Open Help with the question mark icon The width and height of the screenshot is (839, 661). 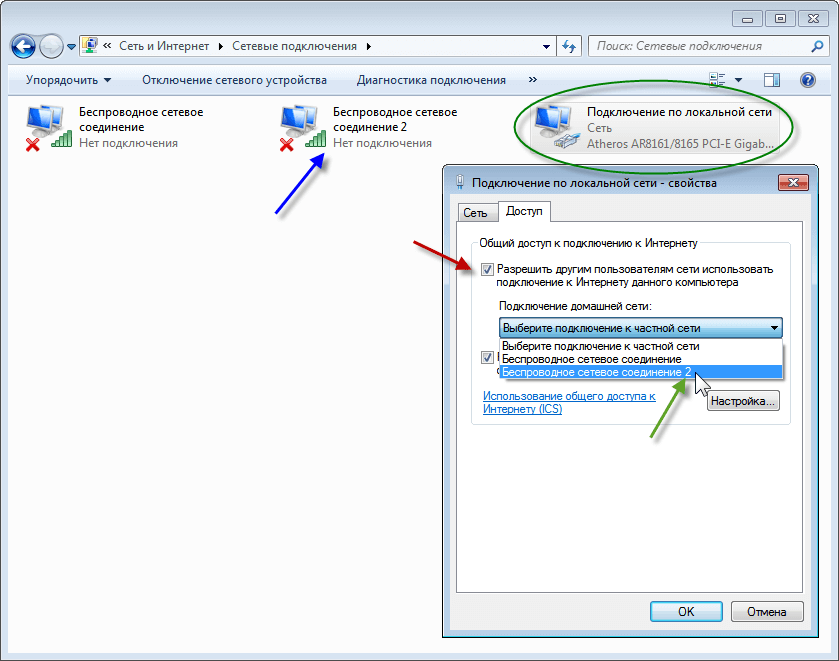pyautogui.click(x=807, y=80)
